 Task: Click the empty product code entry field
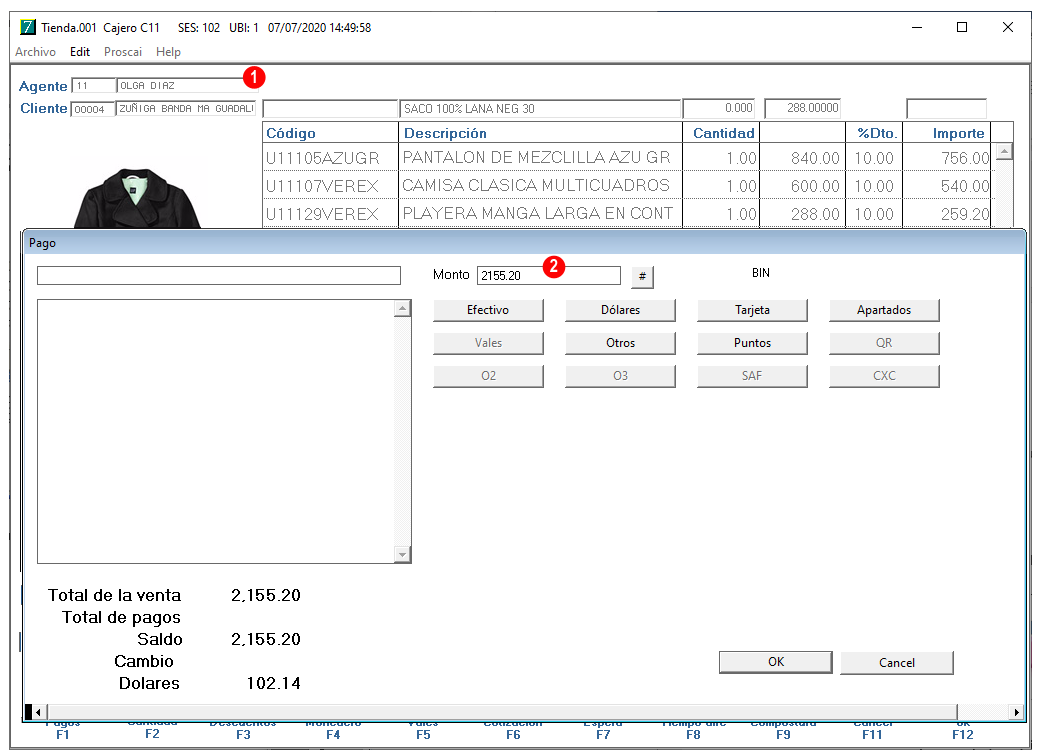[x=330, y=108]
